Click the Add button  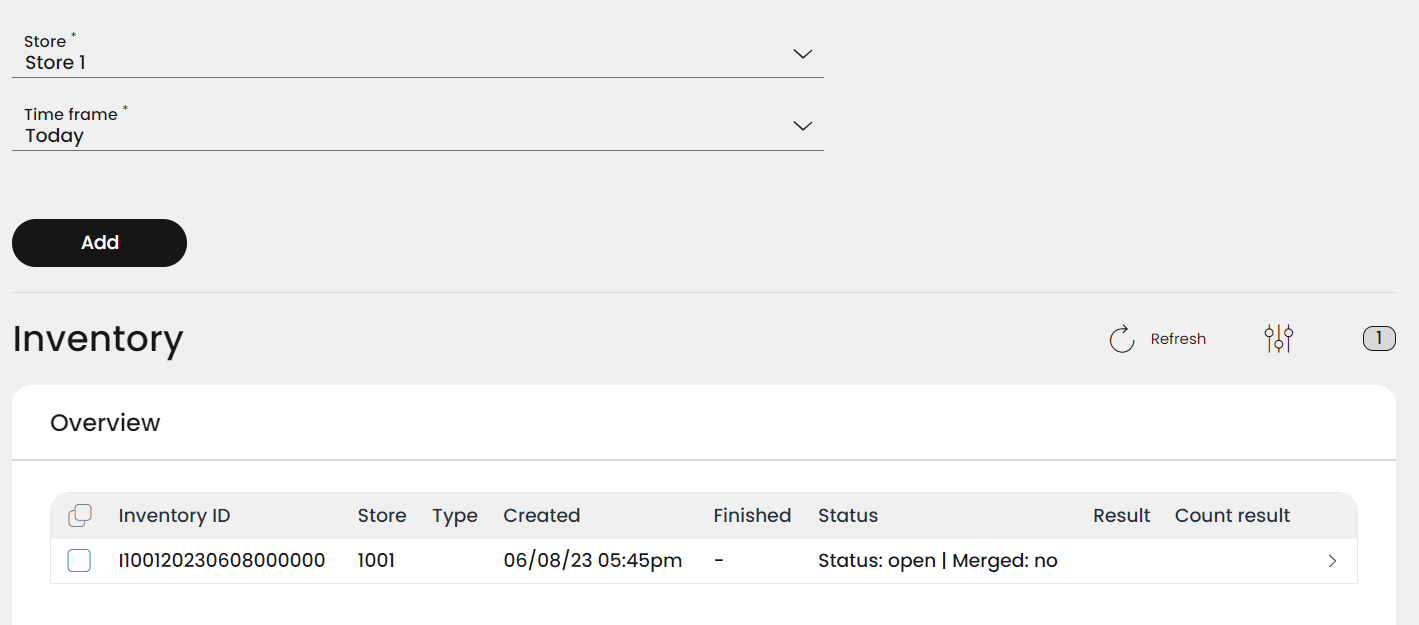tap(99, 243)
